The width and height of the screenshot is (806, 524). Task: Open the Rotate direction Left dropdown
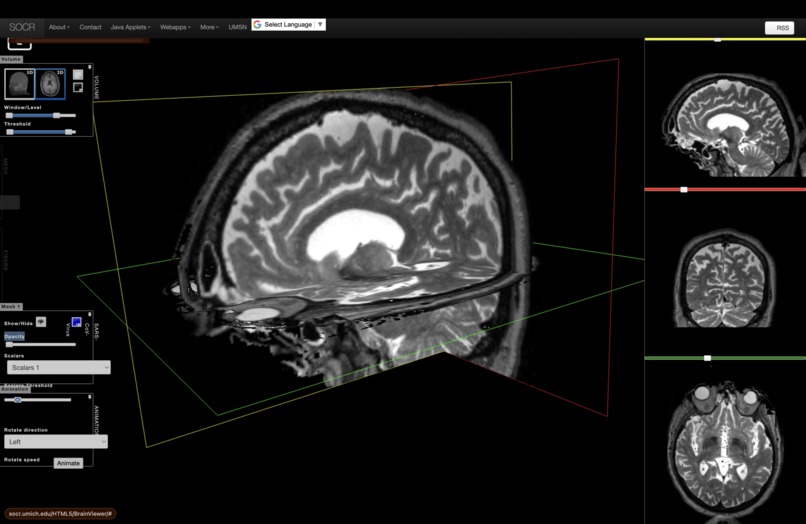(56, 441)
